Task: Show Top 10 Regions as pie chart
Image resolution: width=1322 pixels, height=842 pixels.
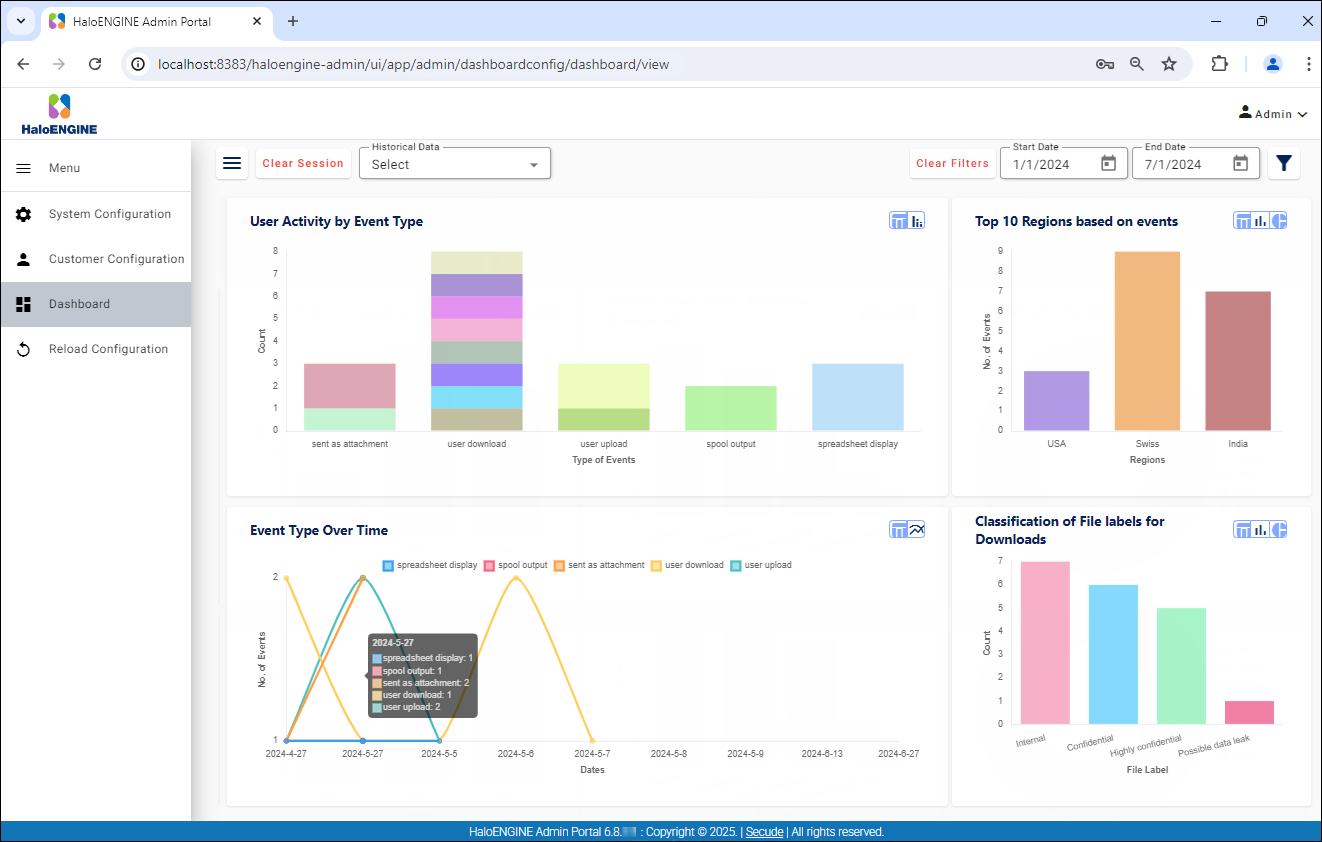Action: pyautogui.click(x=1279, y=221)
